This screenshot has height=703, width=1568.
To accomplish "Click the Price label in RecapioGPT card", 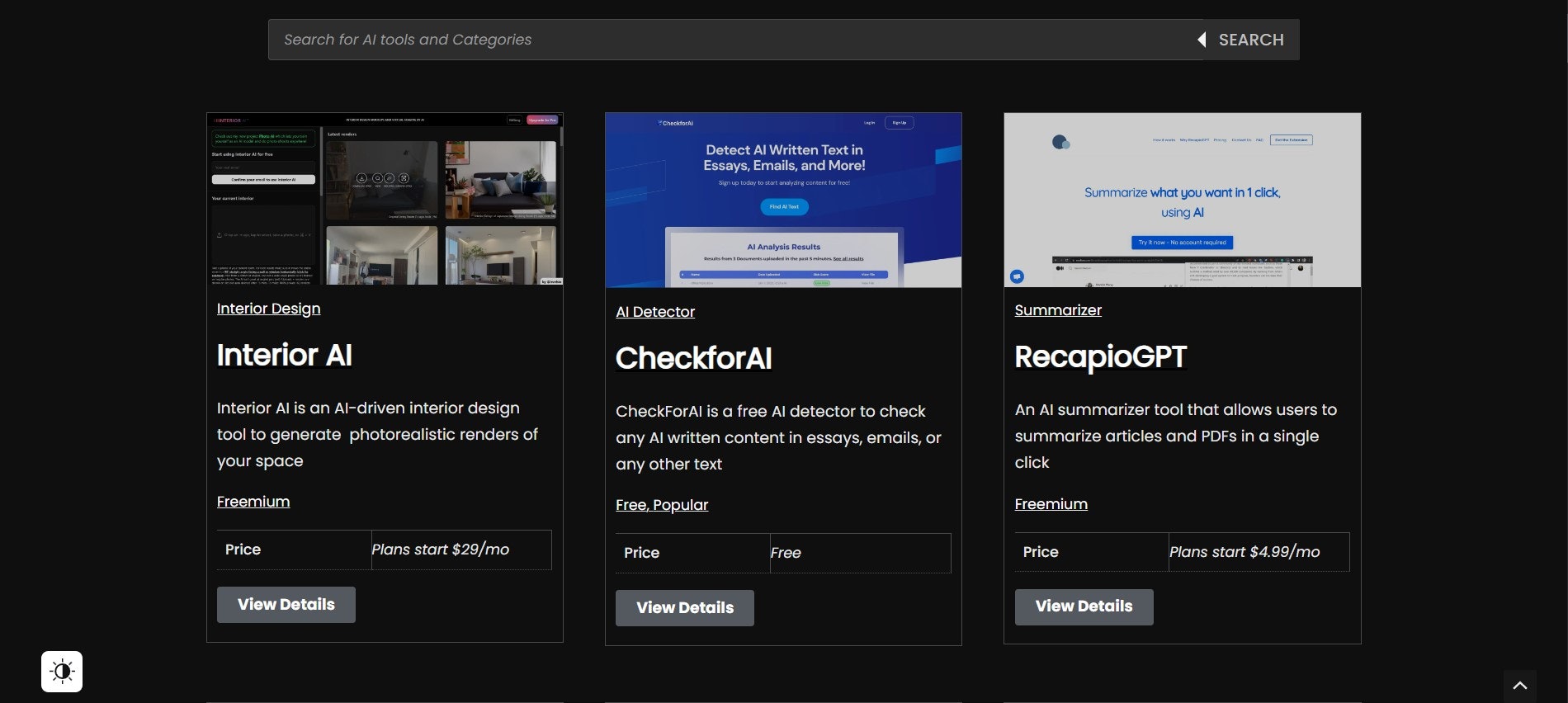I will click(1041, 552).
